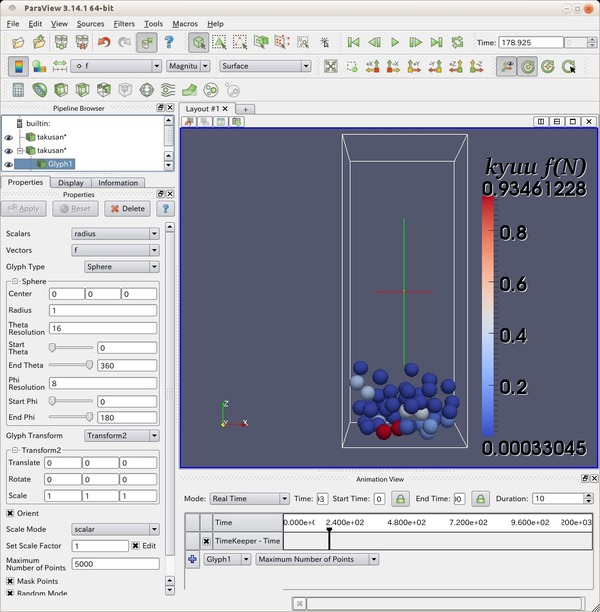Screen dimensions: 600x612
Task: Toggle the Set Scale Factor Edit checkbox
Action: point(135,546)
